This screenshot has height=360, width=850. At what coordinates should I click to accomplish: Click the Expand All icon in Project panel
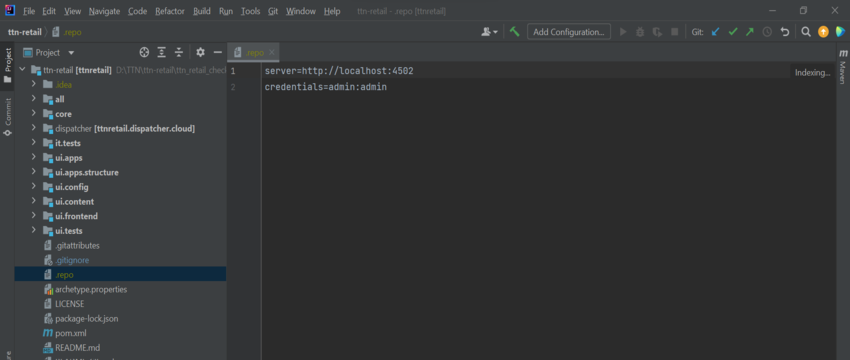point(162,53)
